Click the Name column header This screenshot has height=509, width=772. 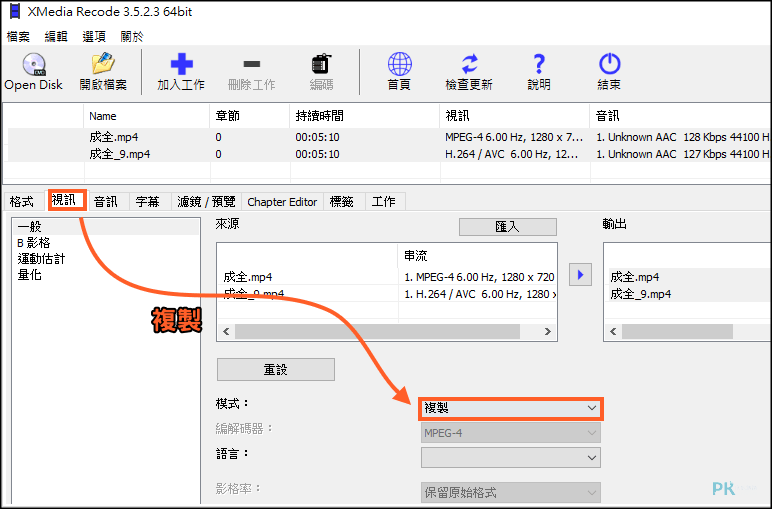(x=147, y=116)
